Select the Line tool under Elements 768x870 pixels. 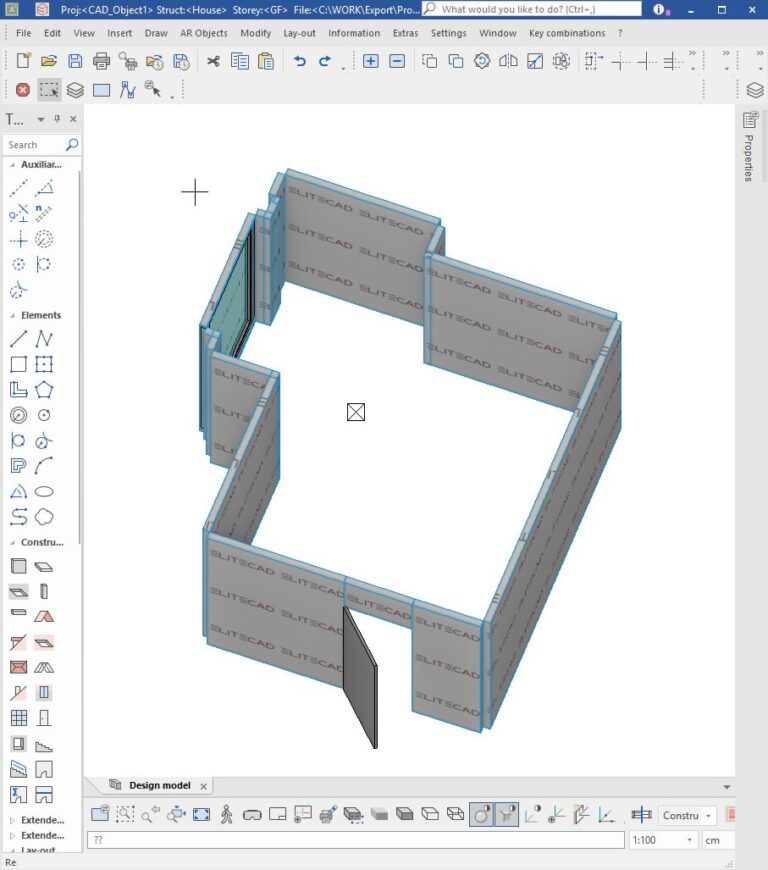tap(18, 338)
